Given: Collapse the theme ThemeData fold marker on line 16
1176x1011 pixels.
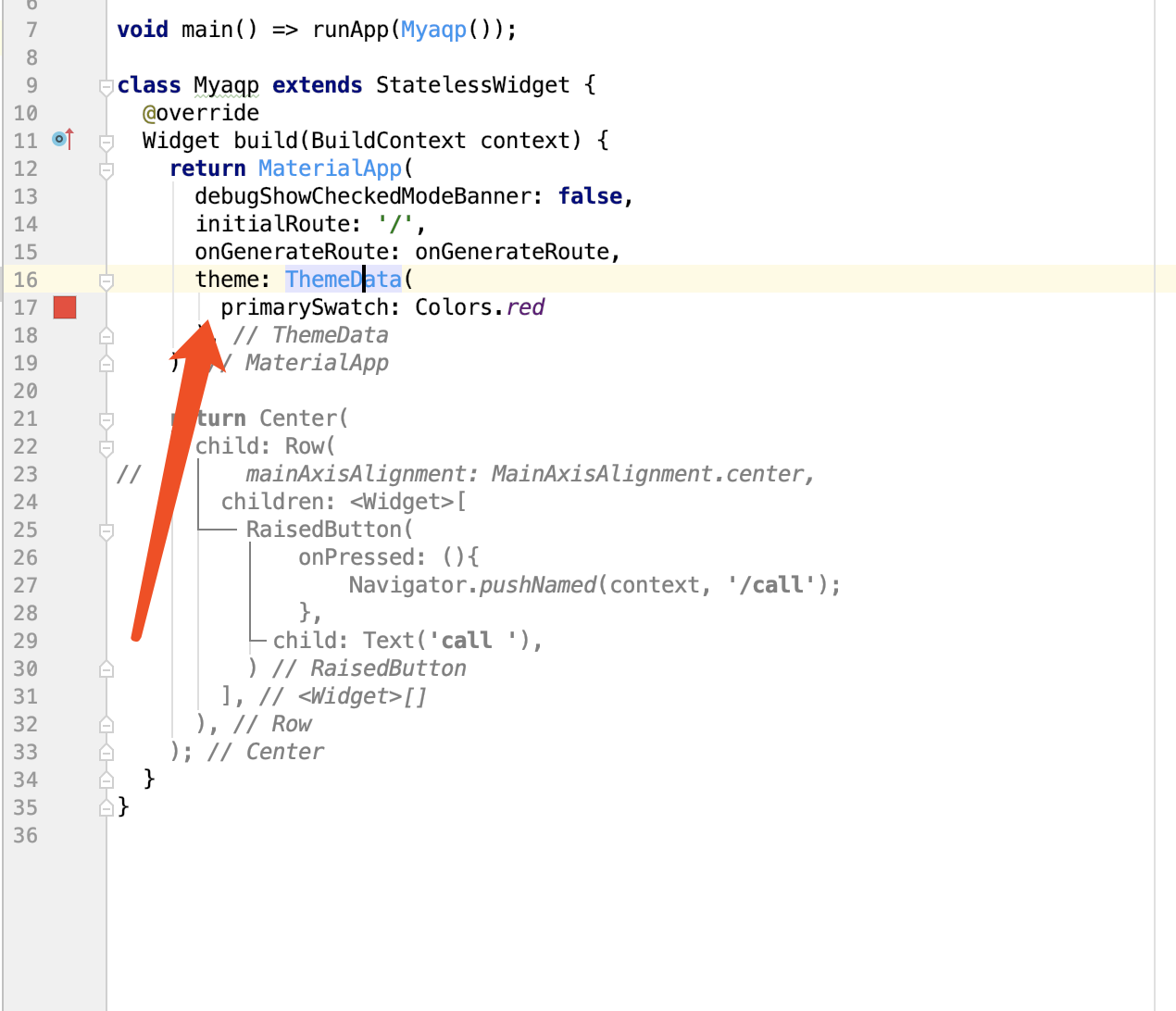Looking at the screenshot, I should pyautogui.click(x=106, y=281).
